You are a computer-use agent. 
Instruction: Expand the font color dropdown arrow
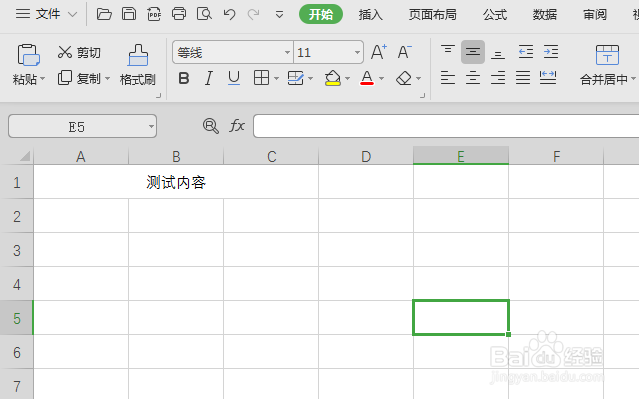pyautogui.click(x=381, y=78)
